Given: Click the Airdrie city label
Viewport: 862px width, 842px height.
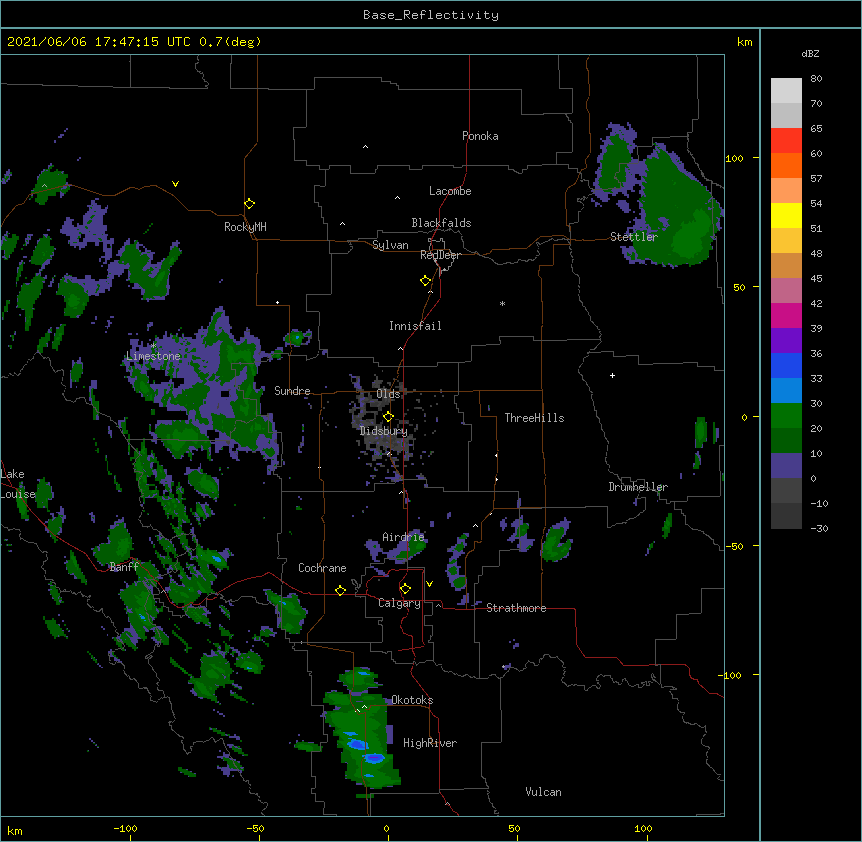Looking at the screenshot, I should [x=404, y=537].
